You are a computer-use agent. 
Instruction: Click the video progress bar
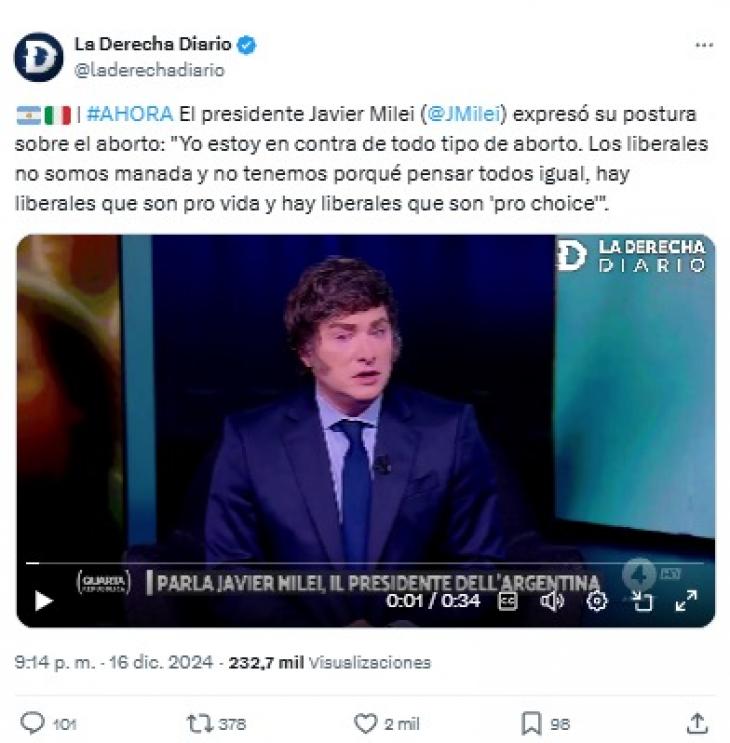pos(365,563)
